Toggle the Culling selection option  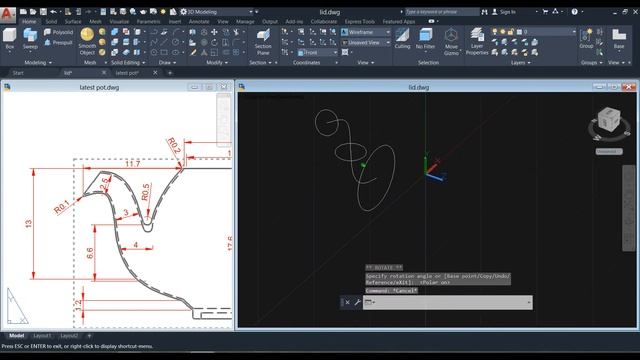402,39
